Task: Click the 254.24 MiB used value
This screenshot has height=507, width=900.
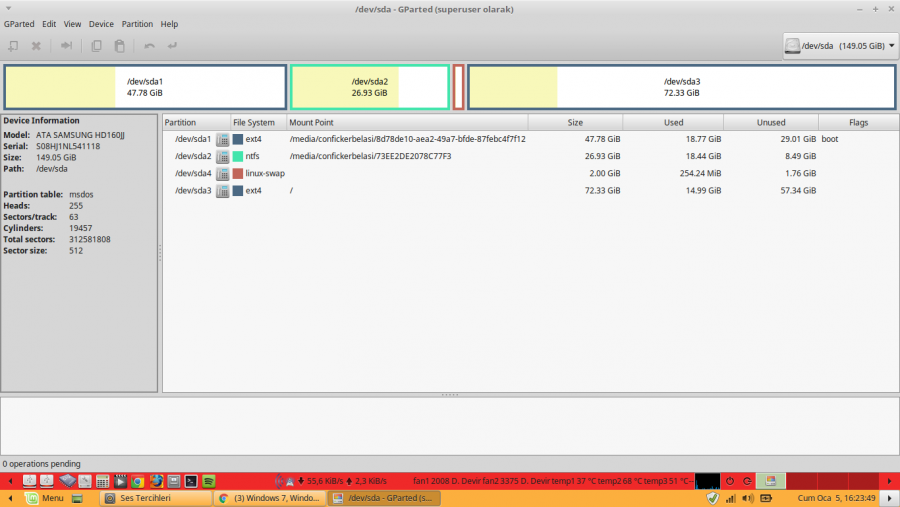Action: tap(700, 173)
